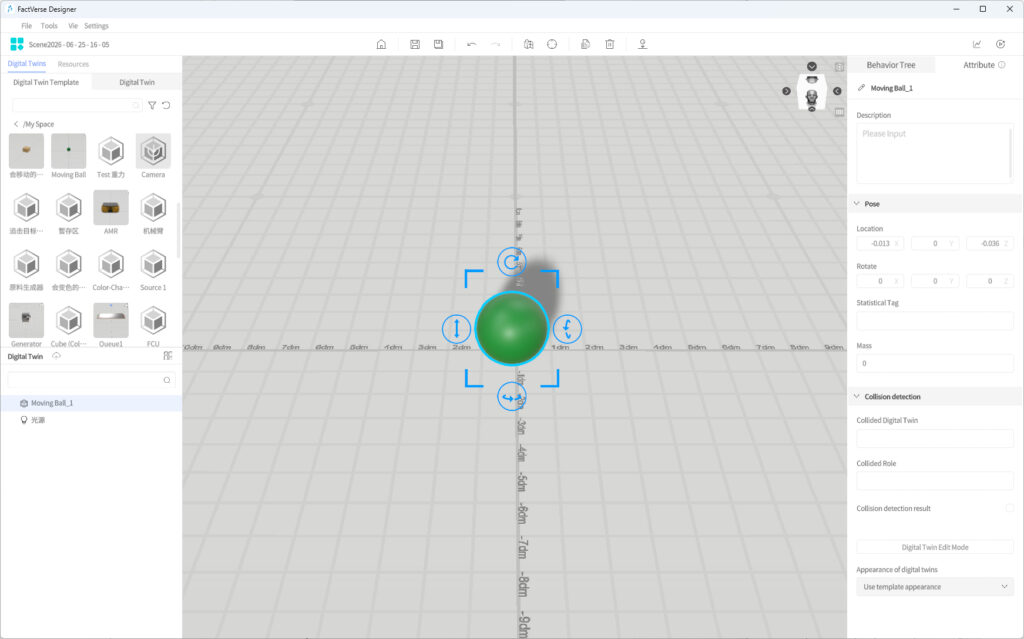Collapse the Collision detection section
The image size is (1024, 639).
pyautogui.click(x=857, y=397)
